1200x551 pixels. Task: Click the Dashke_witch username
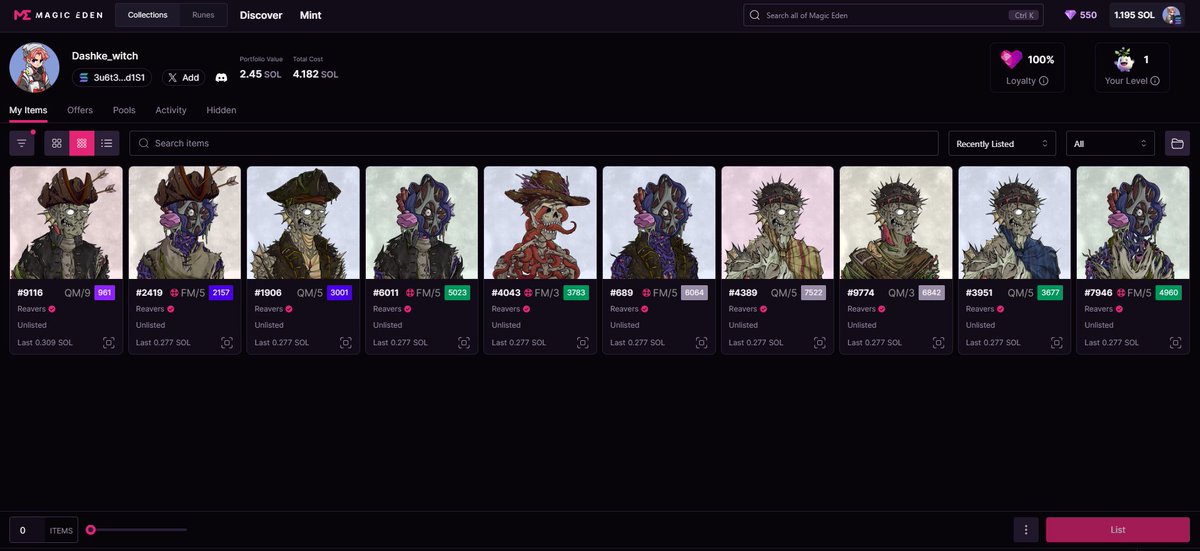tap(105, 56)
